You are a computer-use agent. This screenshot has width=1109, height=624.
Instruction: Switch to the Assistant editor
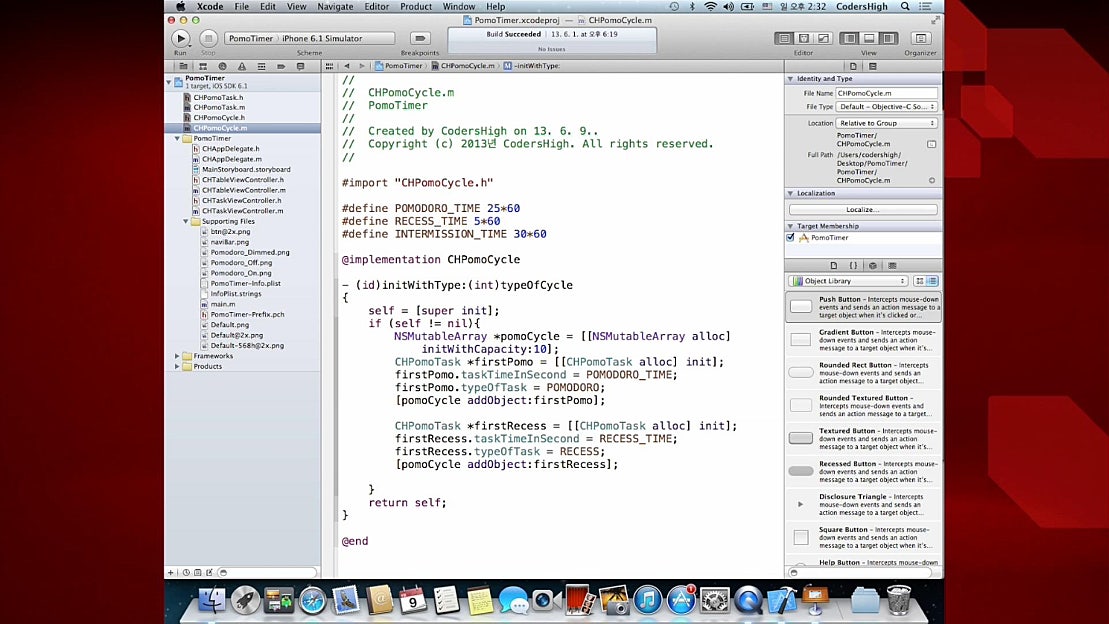804,38
